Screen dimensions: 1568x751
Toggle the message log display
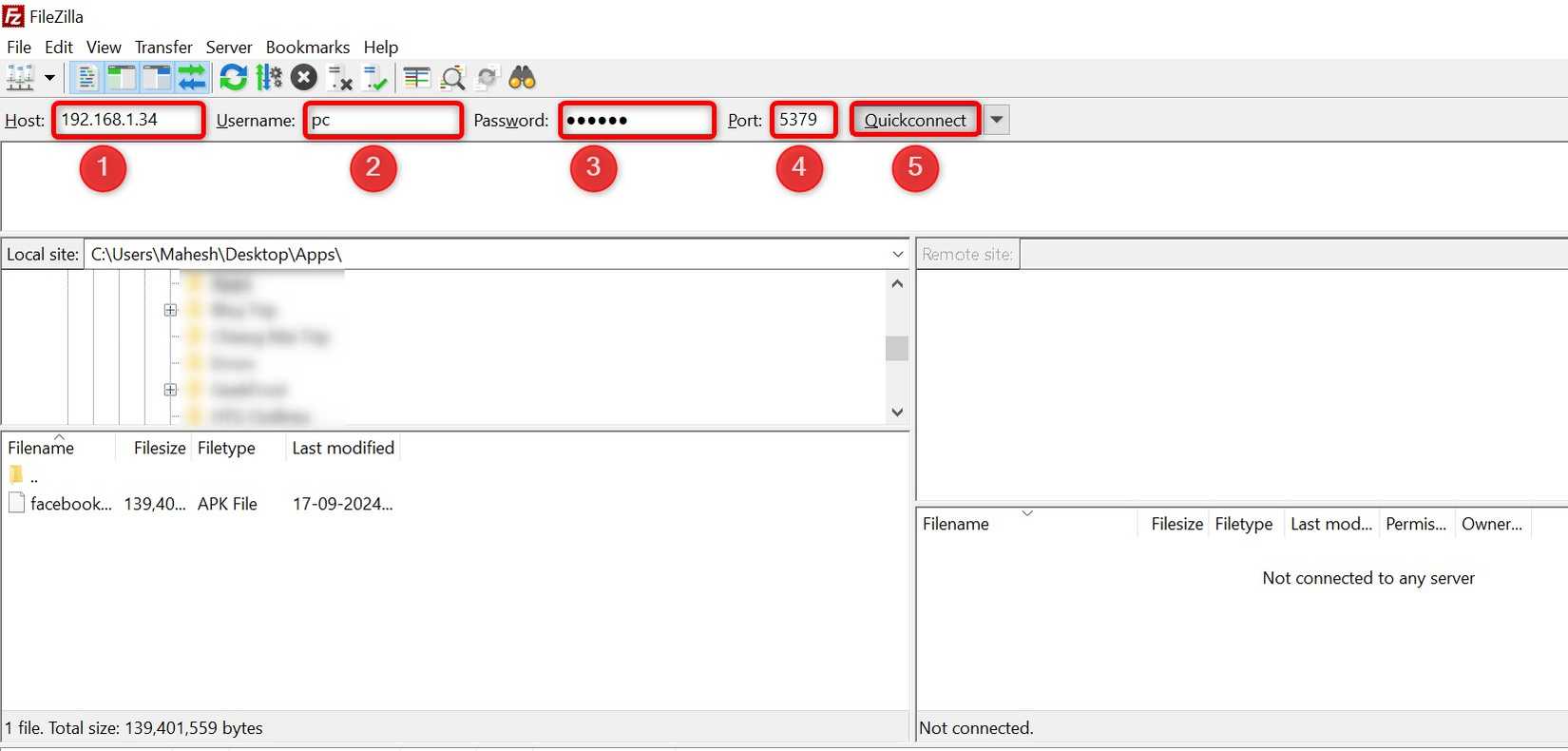point(86,78)
